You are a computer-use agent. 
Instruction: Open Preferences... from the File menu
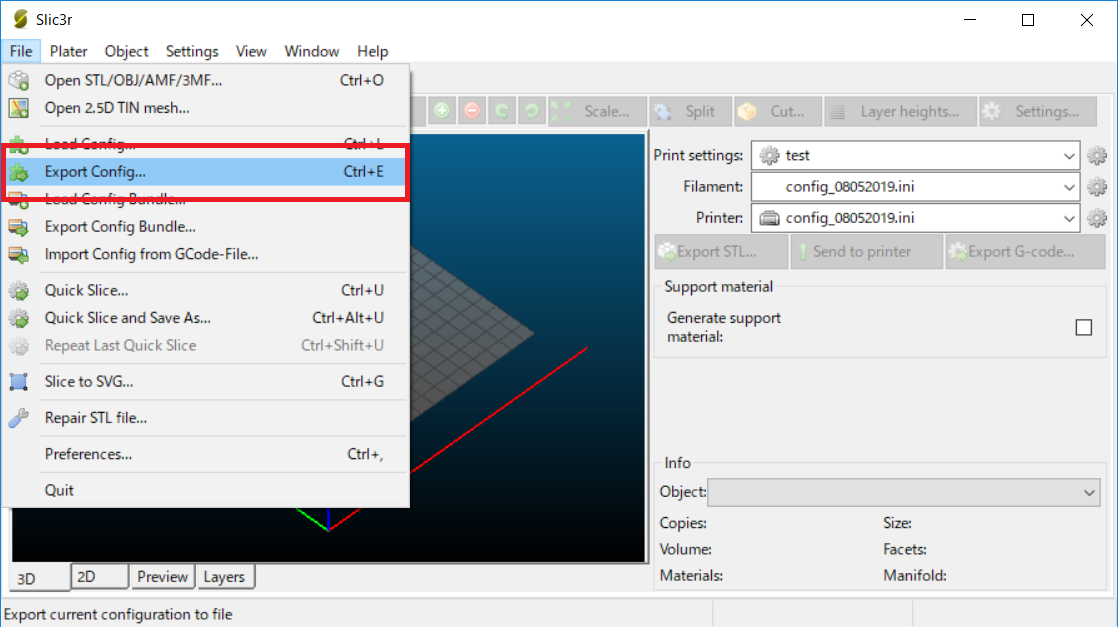[205, 454]
